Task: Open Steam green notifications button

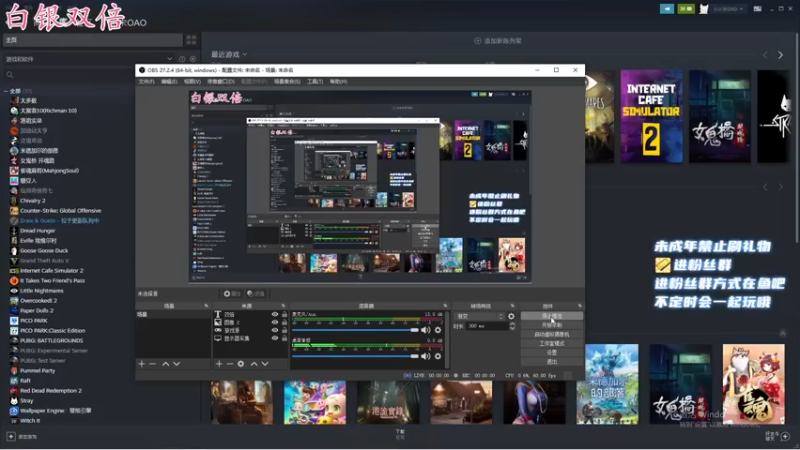Action: [685, 9]
